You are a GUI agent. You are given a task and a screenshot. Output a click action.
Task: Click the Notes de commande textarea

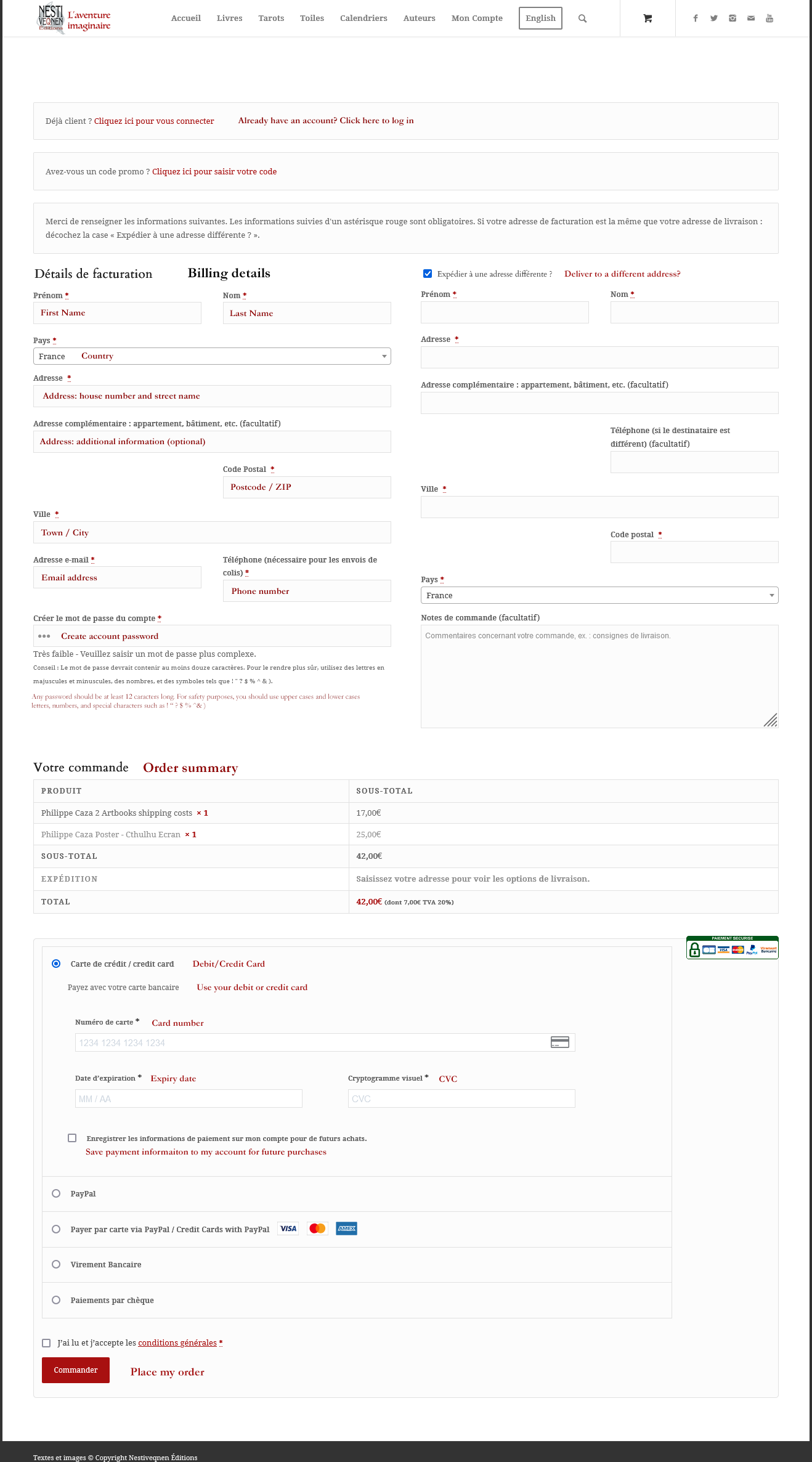tap(599, 676)
